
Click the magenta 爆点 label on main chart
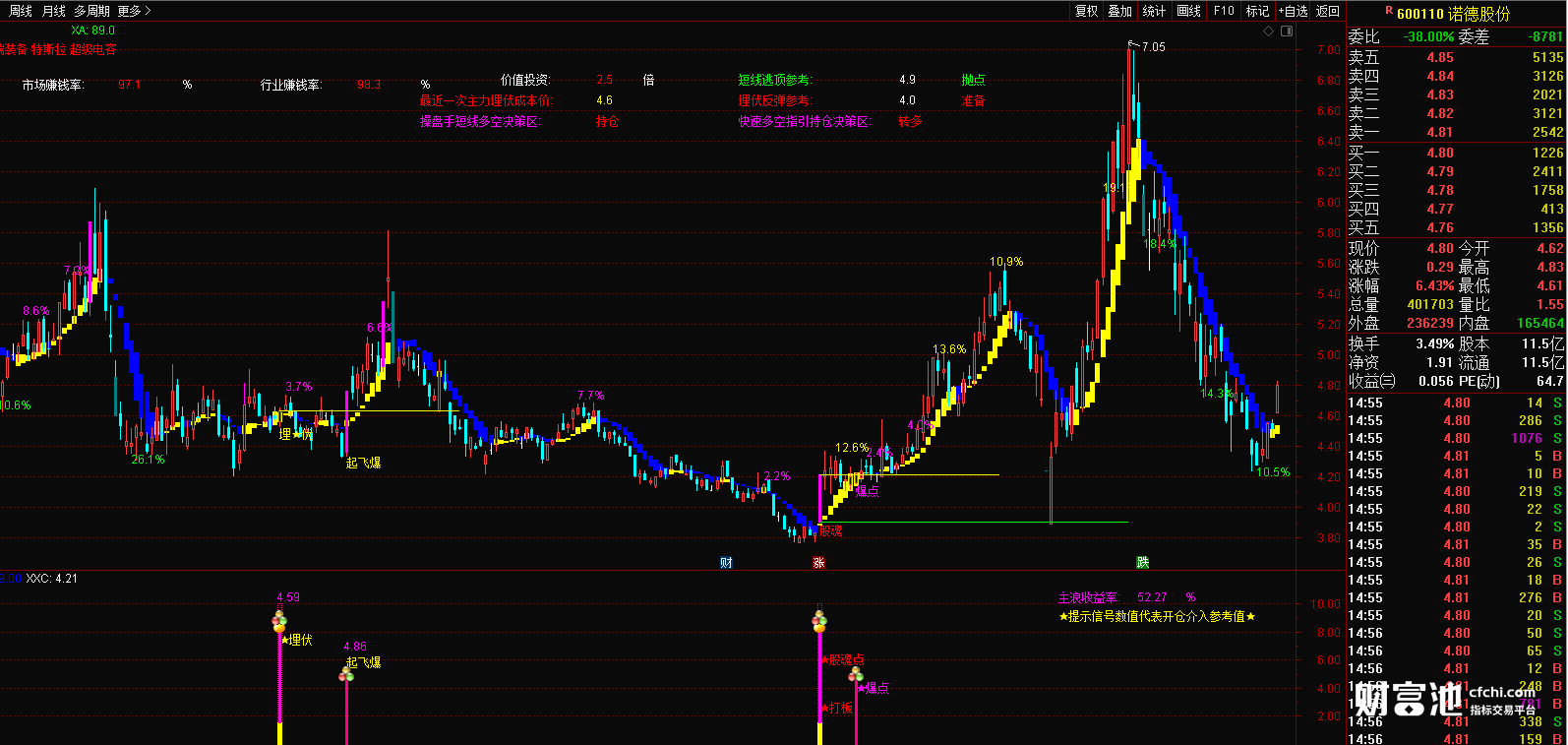867,490
